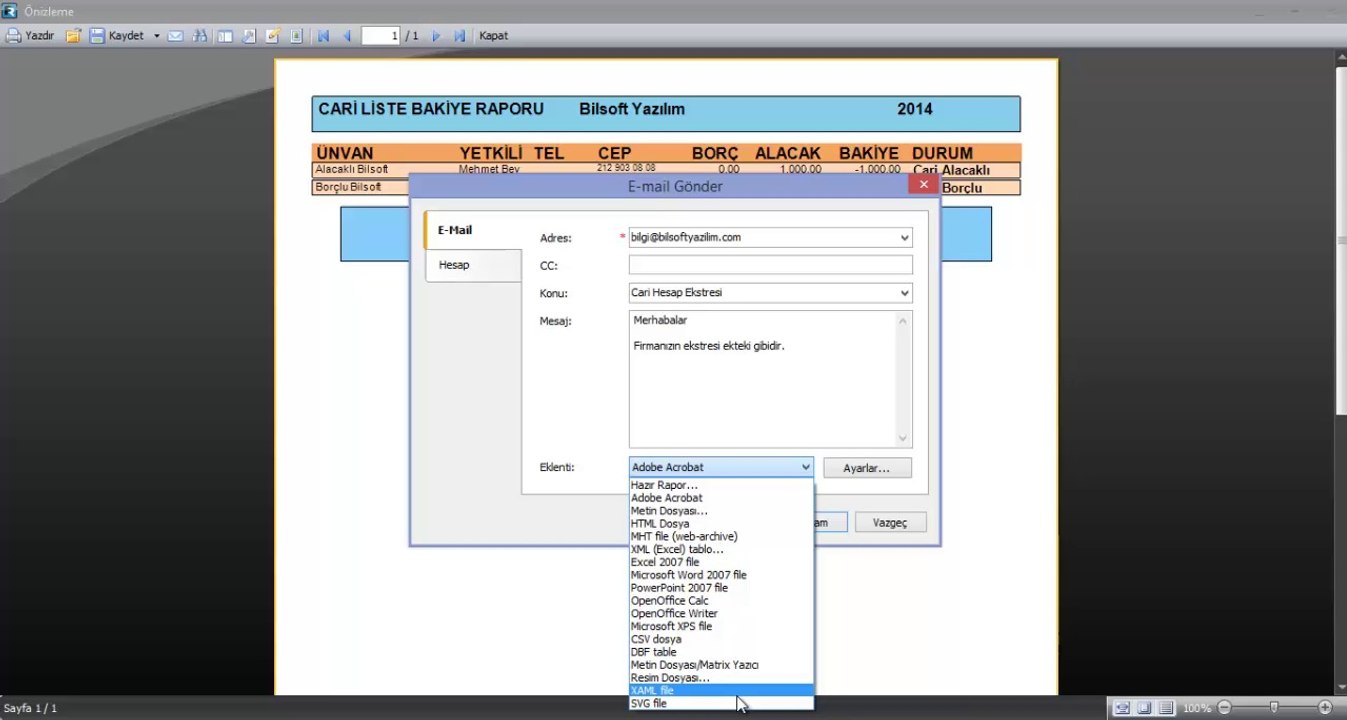Open the page setup icon
Screen dimensions: 1347x720
tap(297, 36)
